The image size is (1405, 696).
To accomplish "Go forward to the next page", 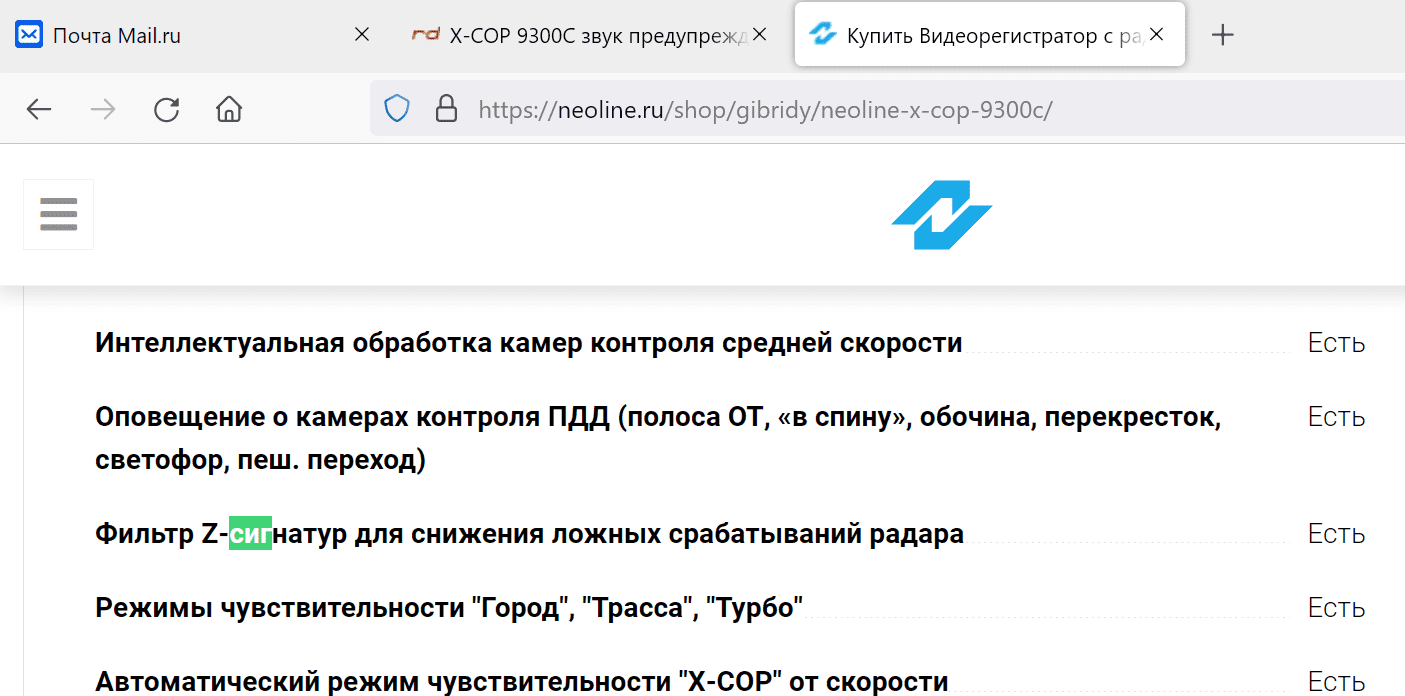I will (102, 109).
